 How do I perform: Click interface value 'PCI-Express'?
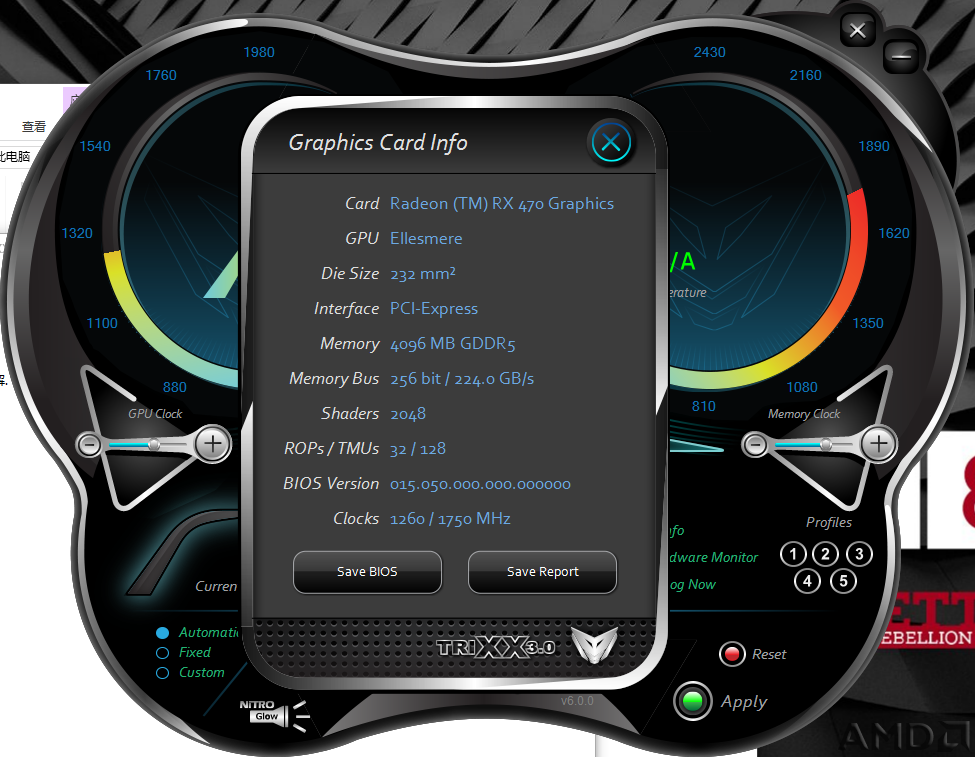click(x=434, y=309)
